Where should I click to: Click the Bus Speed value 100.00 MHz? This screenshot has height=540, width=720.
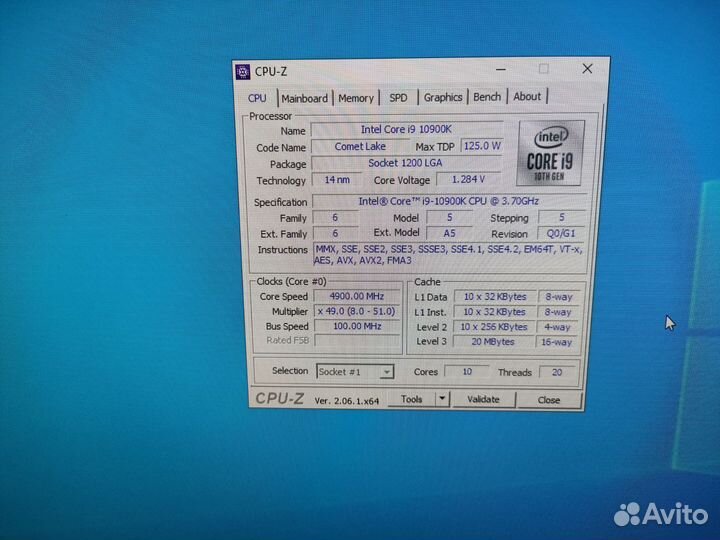click(357, 326)
